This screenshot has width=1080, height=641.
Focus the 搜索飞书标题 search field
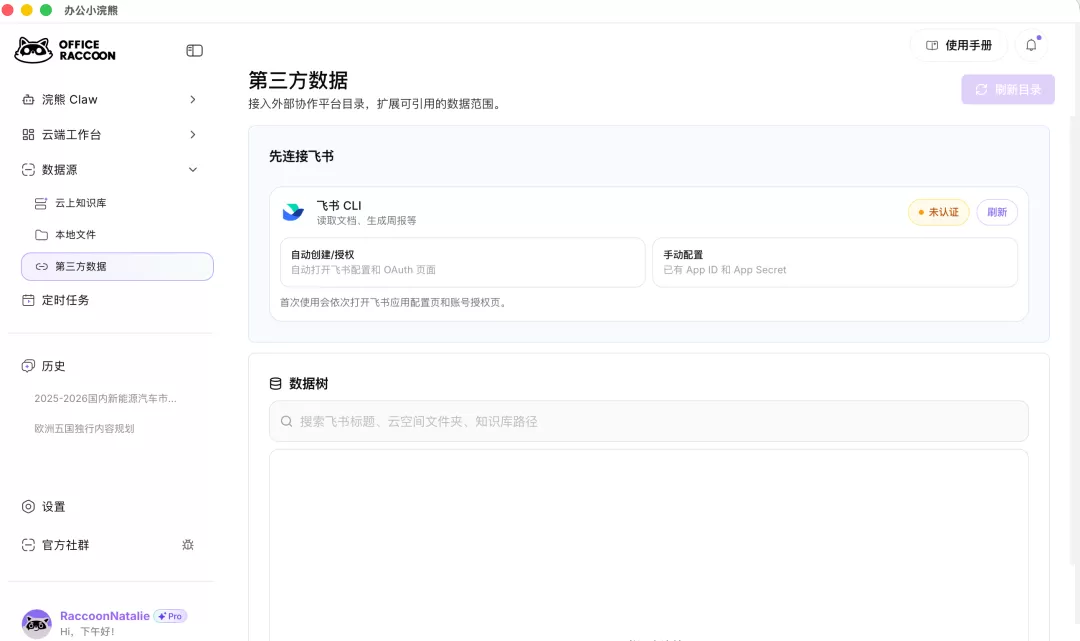pos(649,421)
